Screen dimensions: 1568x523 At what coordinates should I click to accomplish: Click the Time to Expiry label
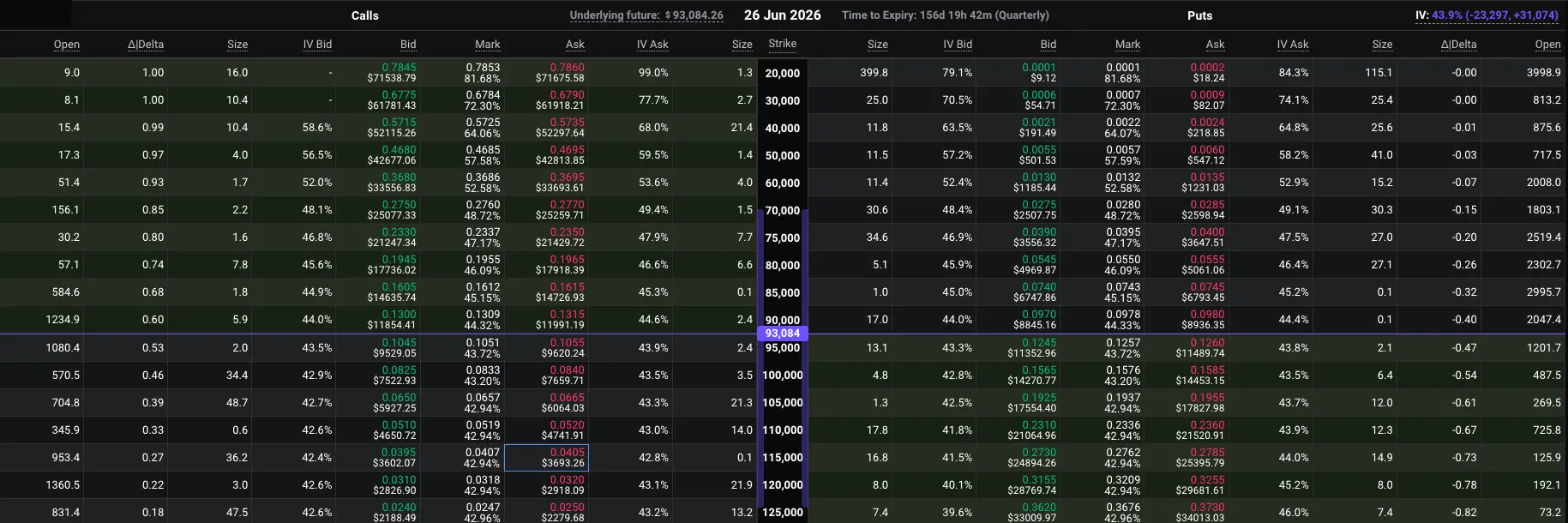[945, 15]
